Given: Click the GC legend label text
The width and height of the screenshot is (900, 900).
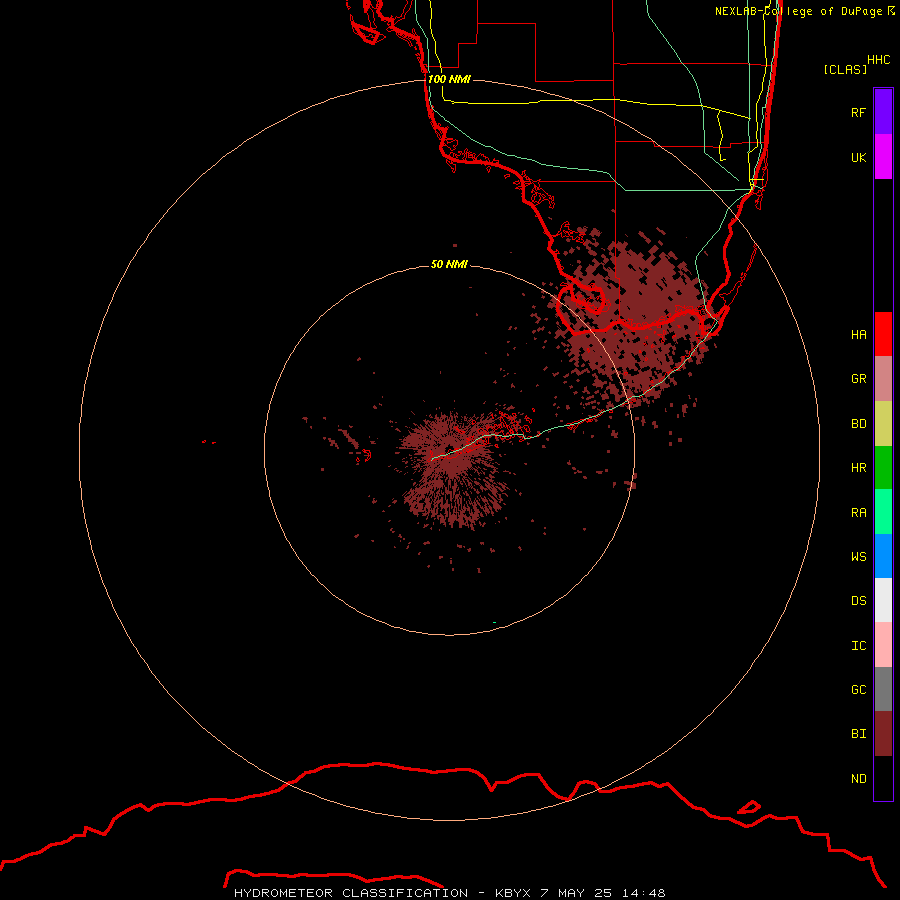Looking at the screenshot, I should (x=859, y=689).
